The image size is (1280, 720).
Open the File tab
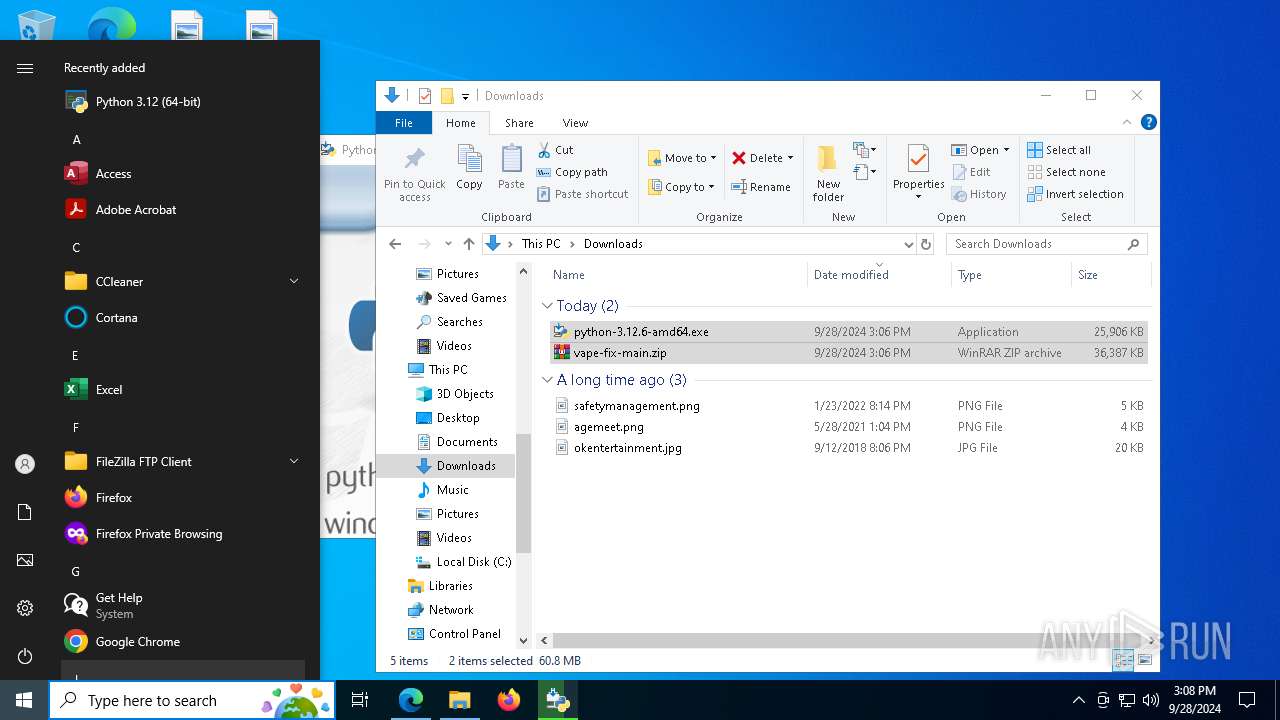pyautogui.click(x=404, y=123)
